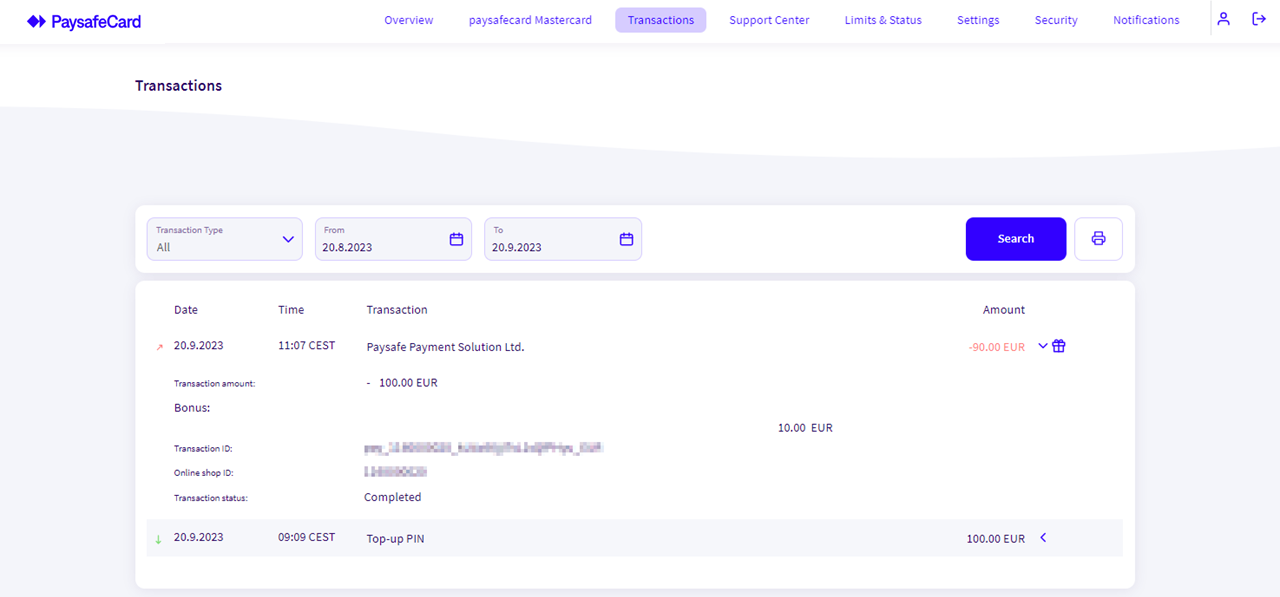Click the 11:07 CEST time

point(307,346)
